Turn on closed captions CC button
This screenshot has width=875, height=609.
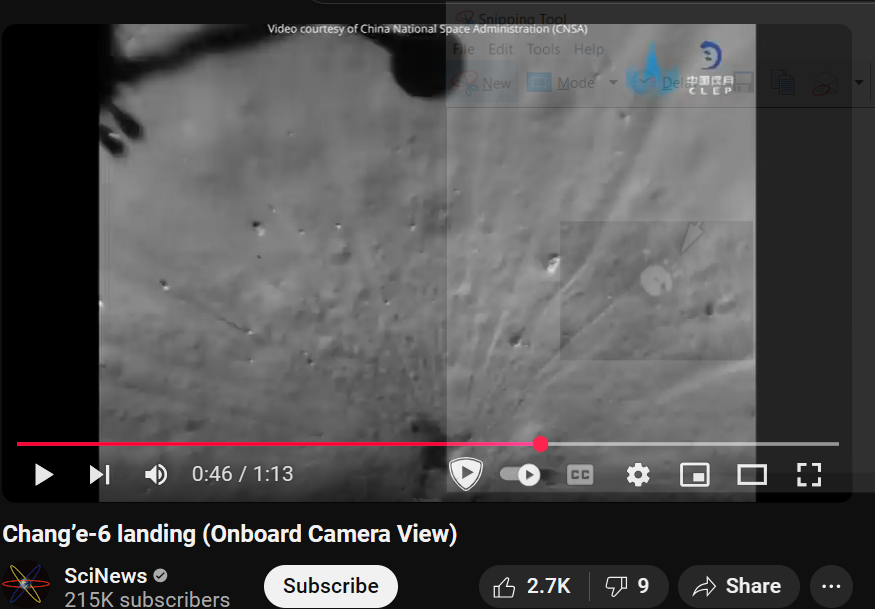click(580, 474)
